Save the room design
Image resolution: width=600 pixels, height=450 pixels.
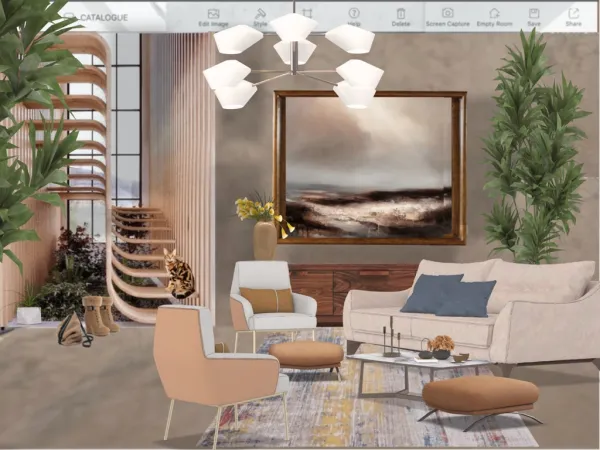click(534, 16)
